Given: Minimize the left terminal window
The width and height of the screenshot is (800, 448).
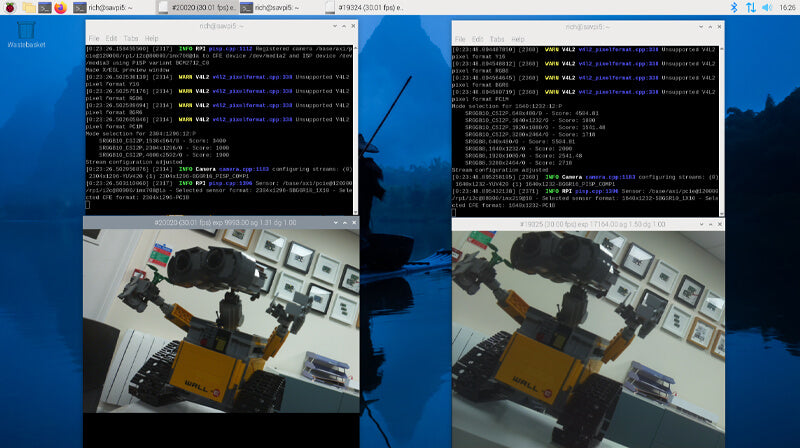Looking at the screenshot, I should coord(335,26).
